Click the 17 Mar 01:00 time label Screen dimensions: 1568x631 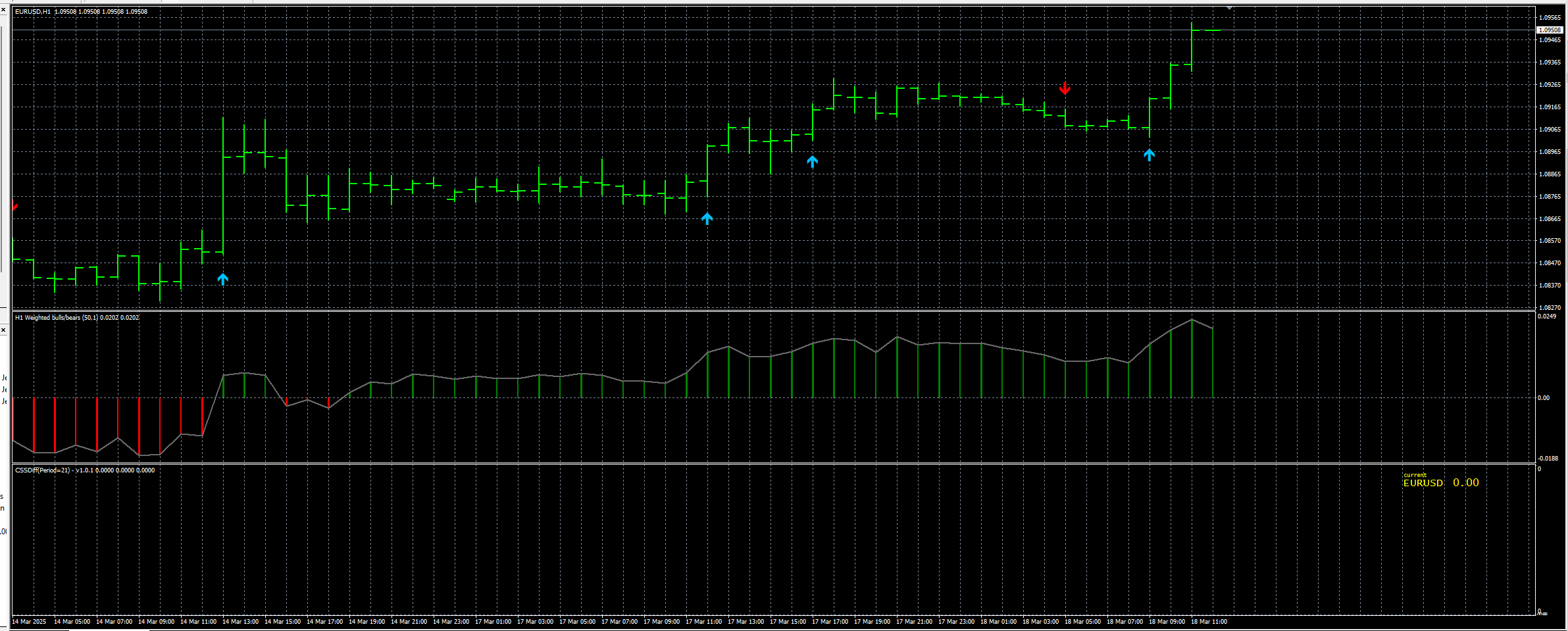click(493, 622)
